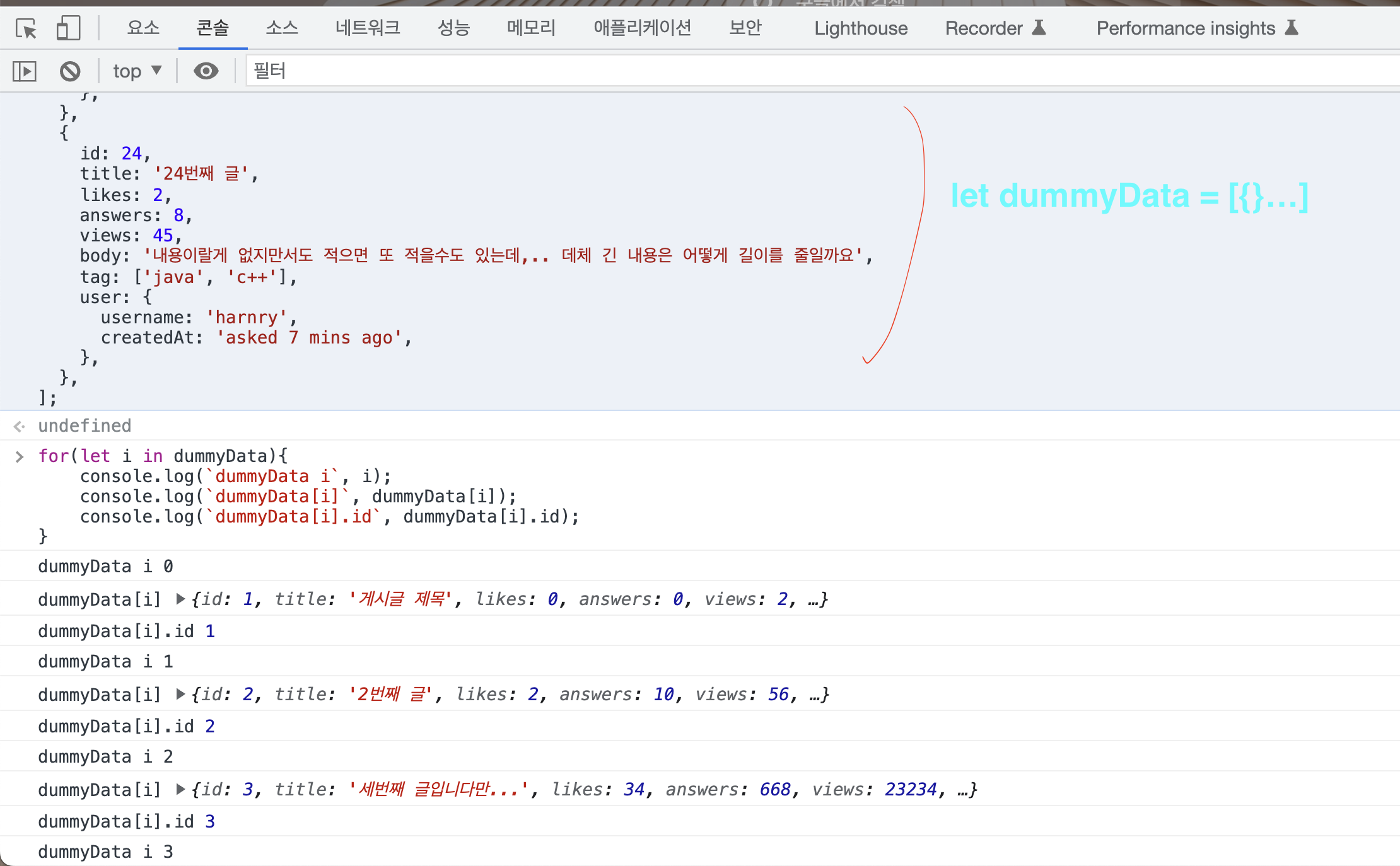Click the Recorder flask icon

tap(1039, 28)
